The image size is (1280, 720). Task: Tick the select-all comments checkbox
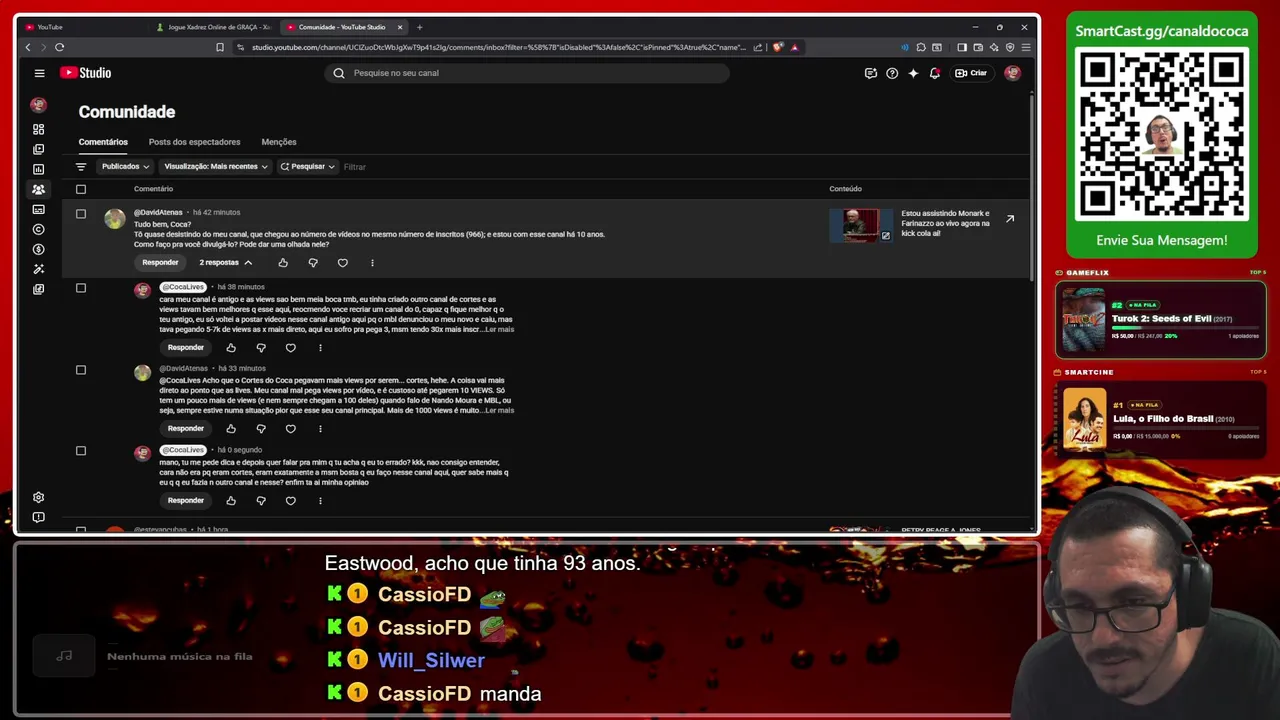click(x=81, y=189)
